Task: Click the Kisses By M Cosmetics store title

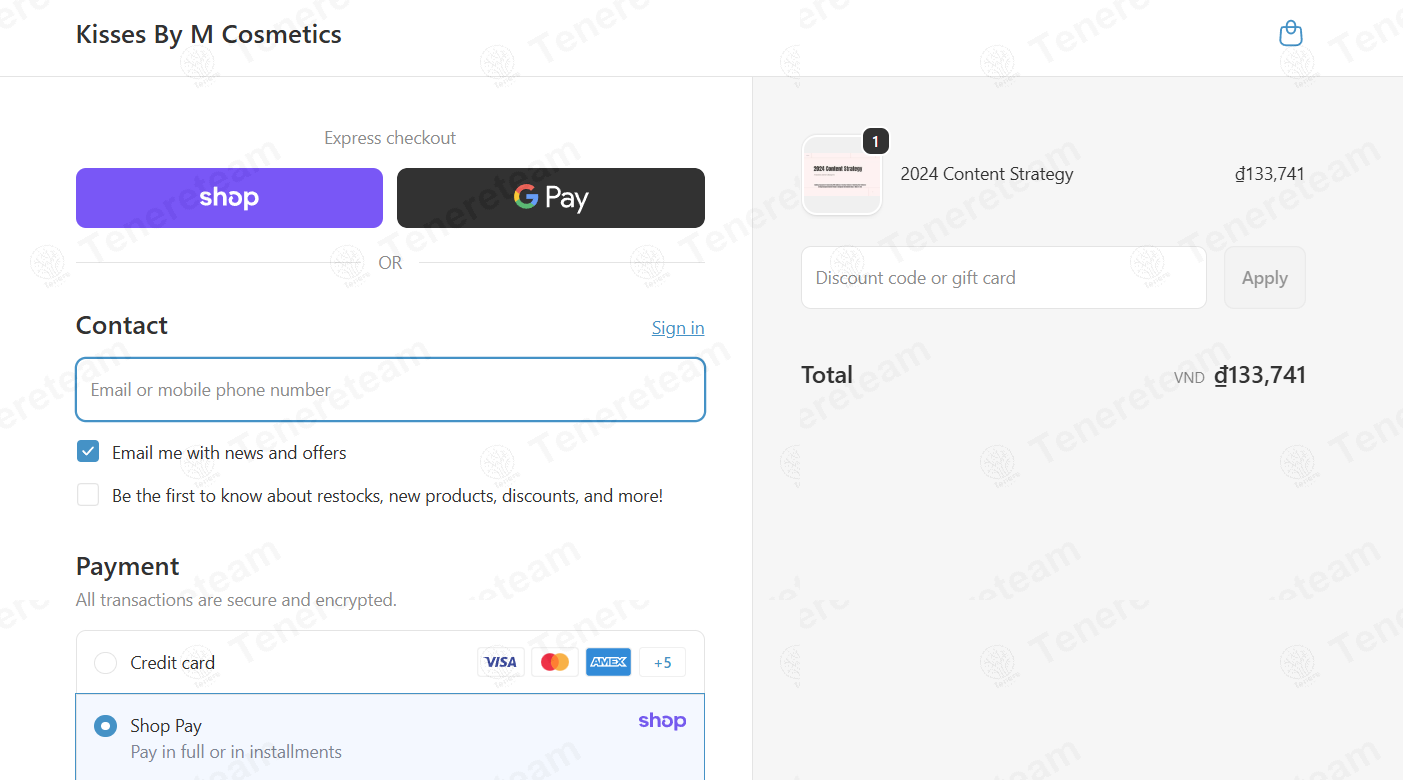Action: 209,34
